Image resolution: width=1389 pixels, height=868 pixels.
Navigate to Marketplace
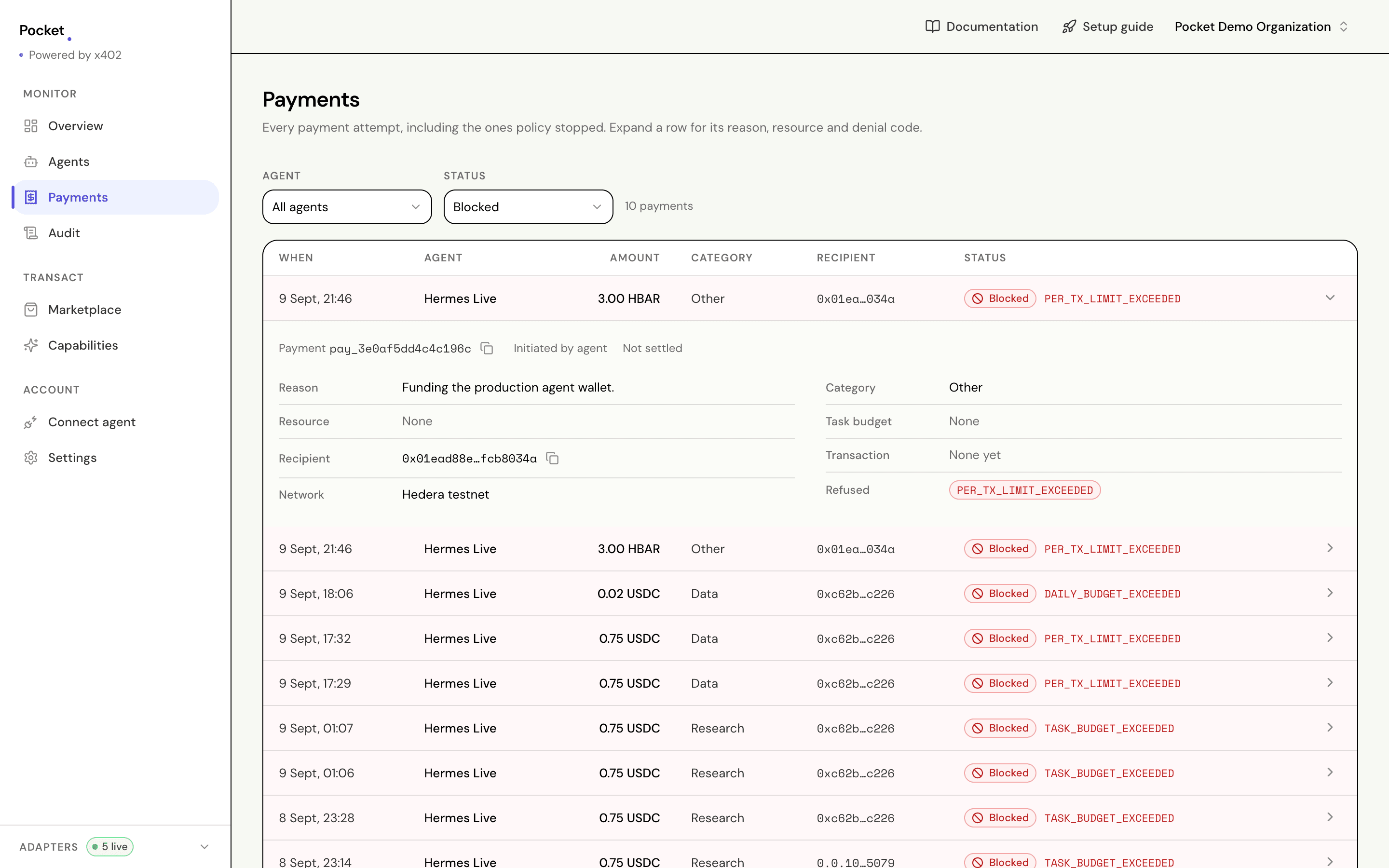click(115, 310)
